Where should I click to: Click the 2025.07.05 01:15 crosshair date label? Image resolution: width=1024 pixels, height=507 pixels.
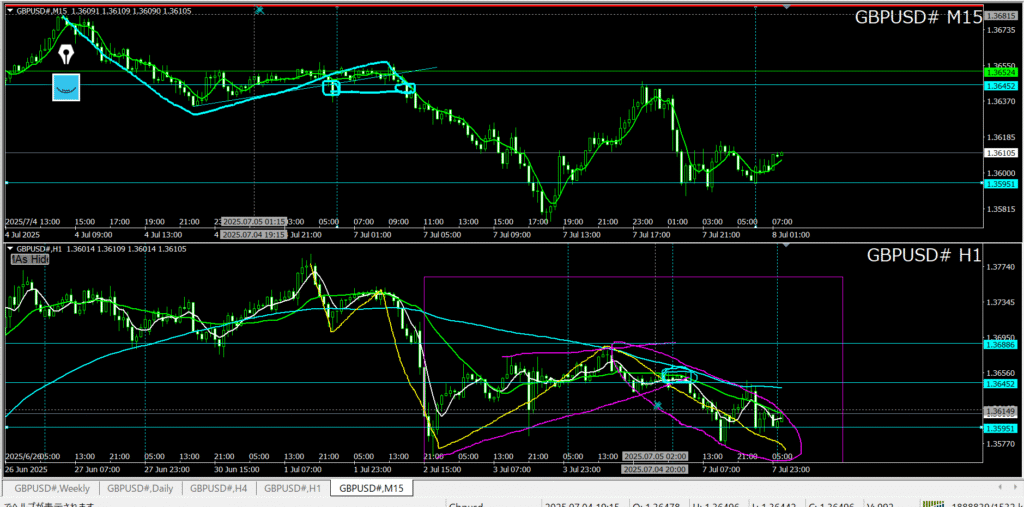254,221
